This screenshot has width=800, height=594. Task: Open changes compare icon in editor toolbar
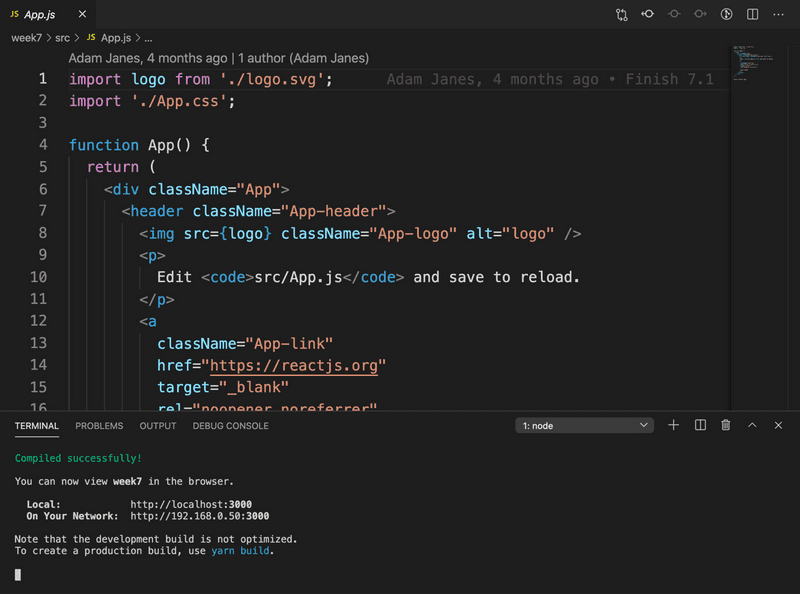(622, 15)
